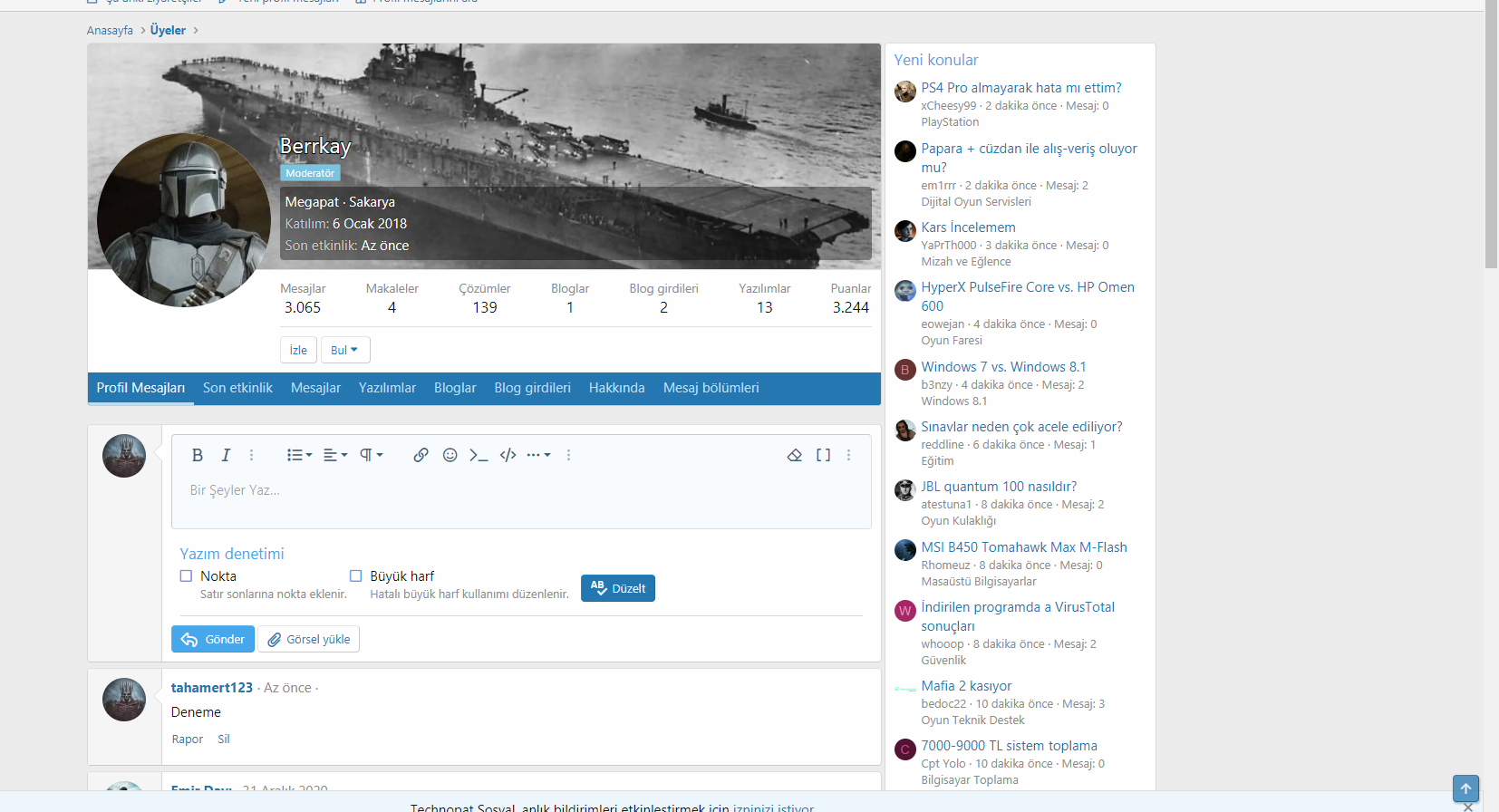Open tahamert123's profile link on the post
1499x812 pixels.
(x=212, y=688)
